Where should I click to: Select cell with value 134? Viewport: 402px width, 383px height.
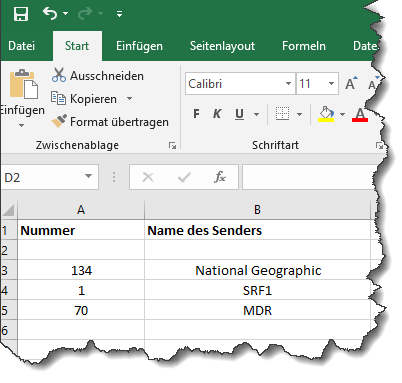tap(81, 270)
